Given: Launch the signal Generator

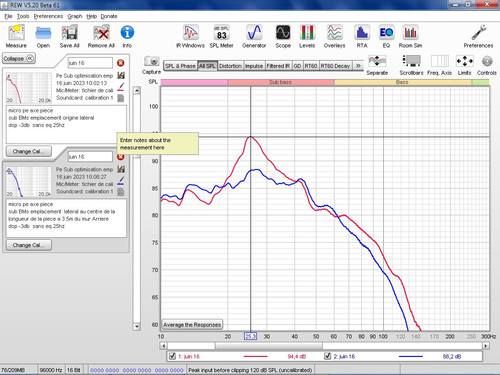Looking at the screenshot, I should click(254, 33).
